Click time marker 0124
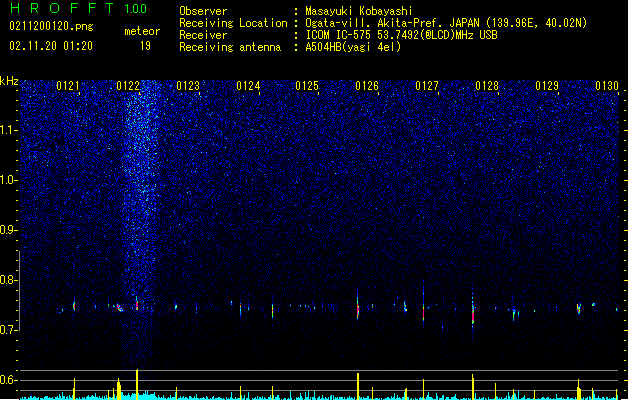Image resolution: width=629 pixels, height=400 pixels. [x=248, y=86]
